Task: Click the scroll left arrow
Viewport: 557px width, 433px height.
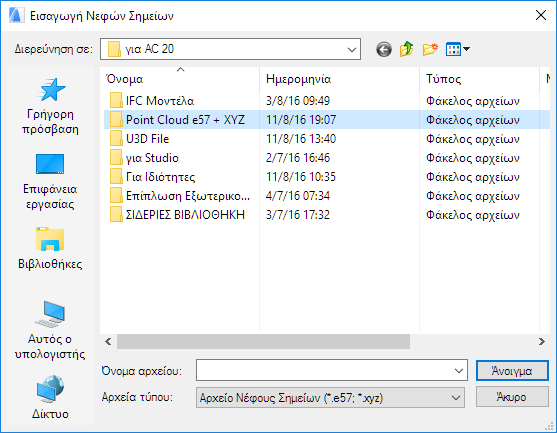Action: click(108, 342)
